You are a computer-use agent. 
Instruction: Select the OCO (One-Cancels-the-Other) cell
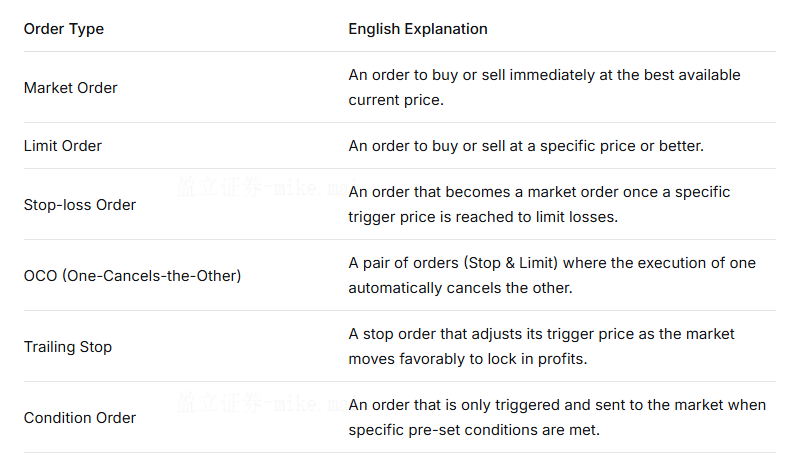132,275
